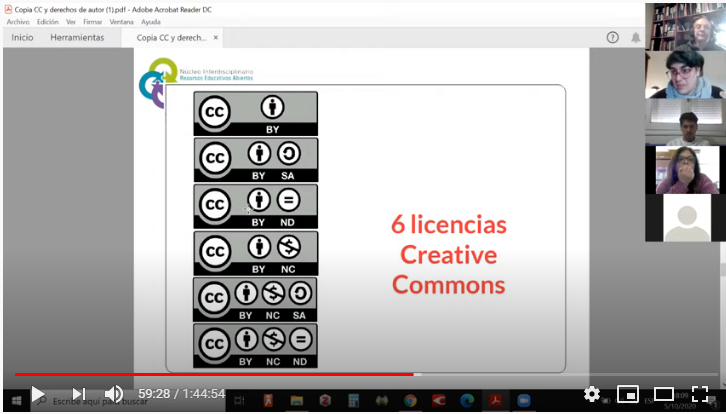The height and width of the screenshot is (414, 726).
Task: Switch to the Herramientas tab
Action: pyautogui.click(x=77, y=38)
